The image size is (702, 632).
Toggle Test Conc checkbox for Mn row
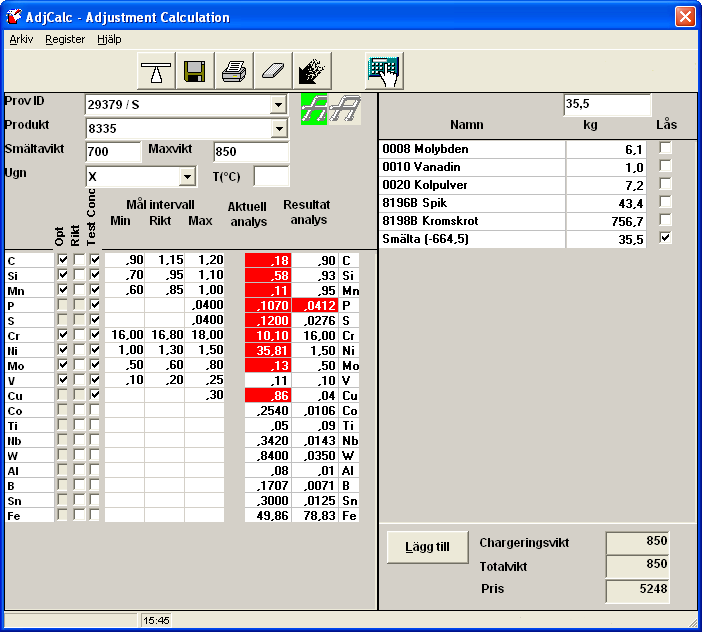coord(94,290)
